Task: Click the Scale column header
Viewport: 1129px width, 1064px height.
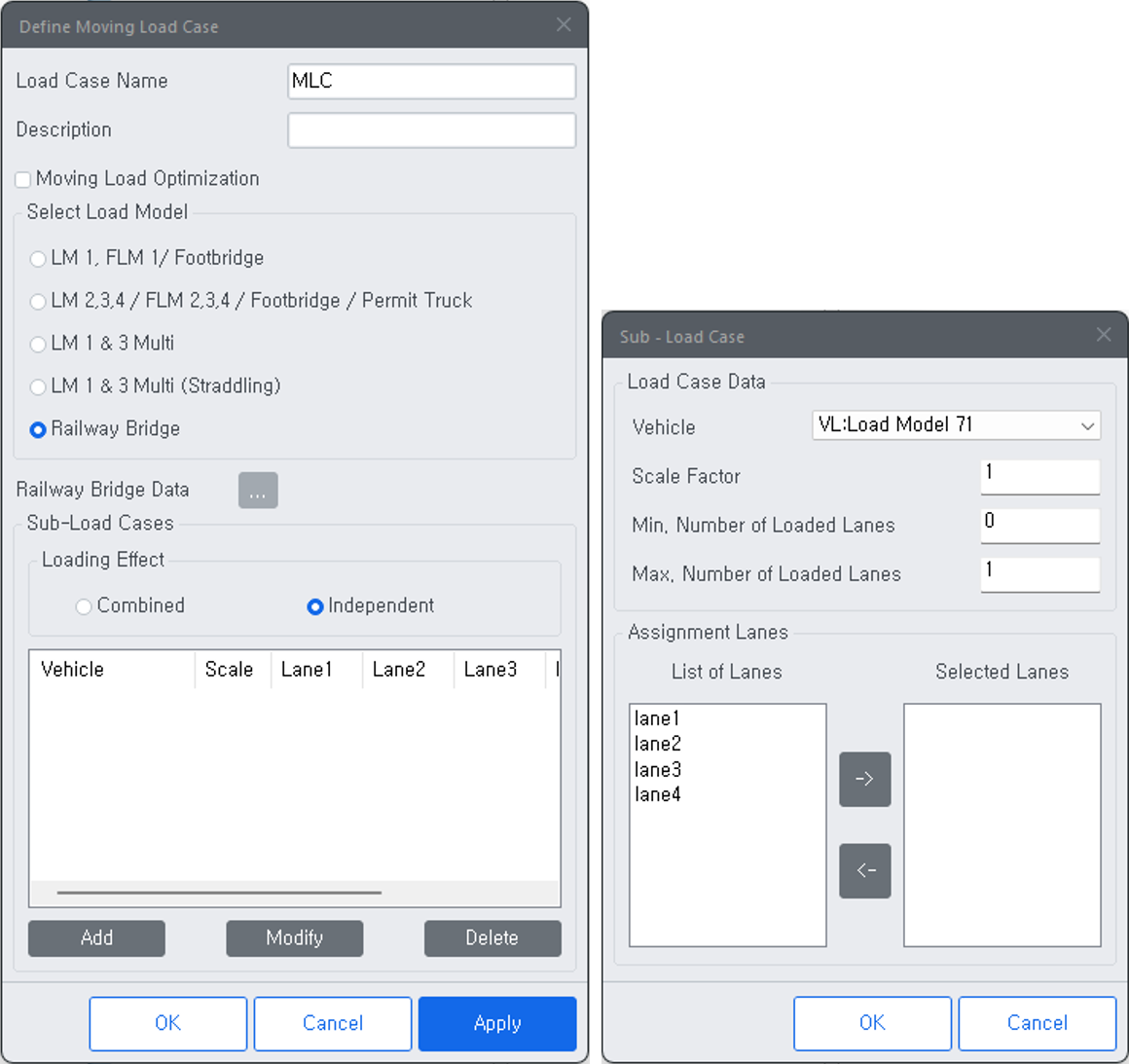Action: 233,670
